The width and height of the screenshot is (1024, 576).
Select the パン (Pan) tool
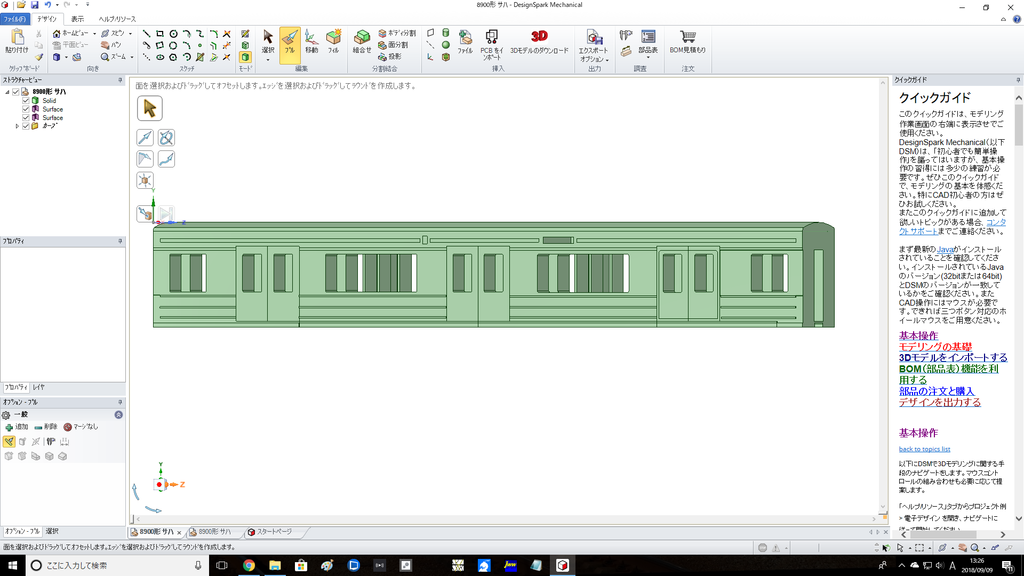coord(111,45)
